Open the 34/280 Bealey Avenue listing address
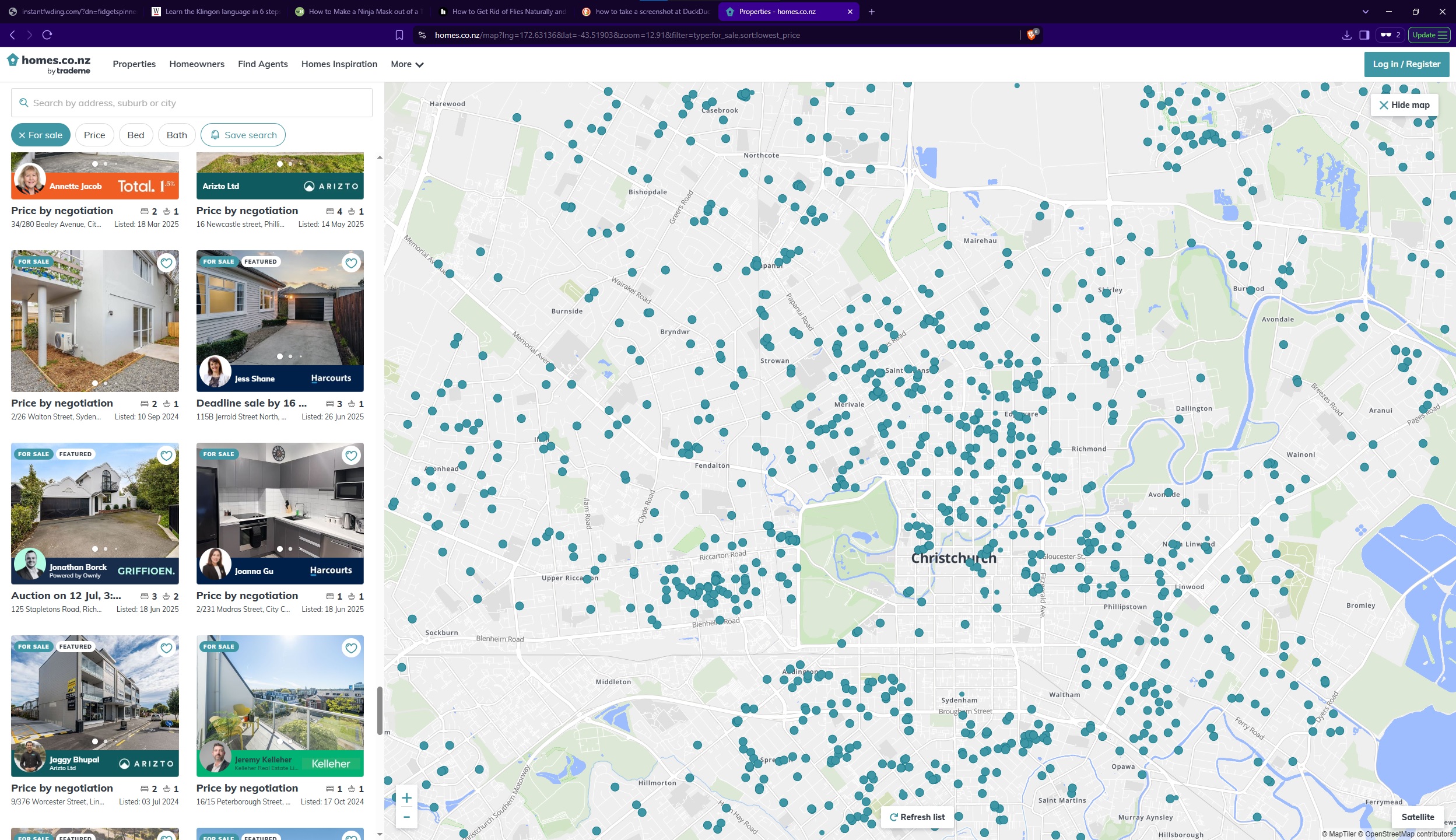1456x840 pixels. 57,224
